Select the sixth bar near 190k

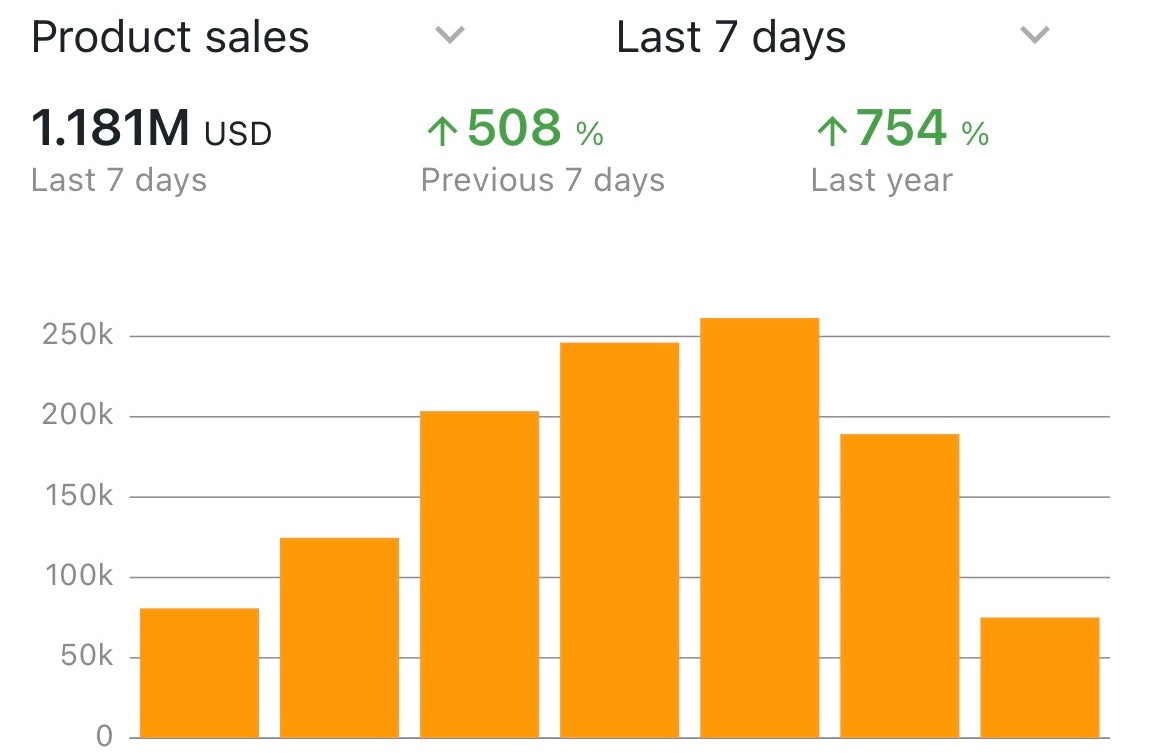[900, 586]
